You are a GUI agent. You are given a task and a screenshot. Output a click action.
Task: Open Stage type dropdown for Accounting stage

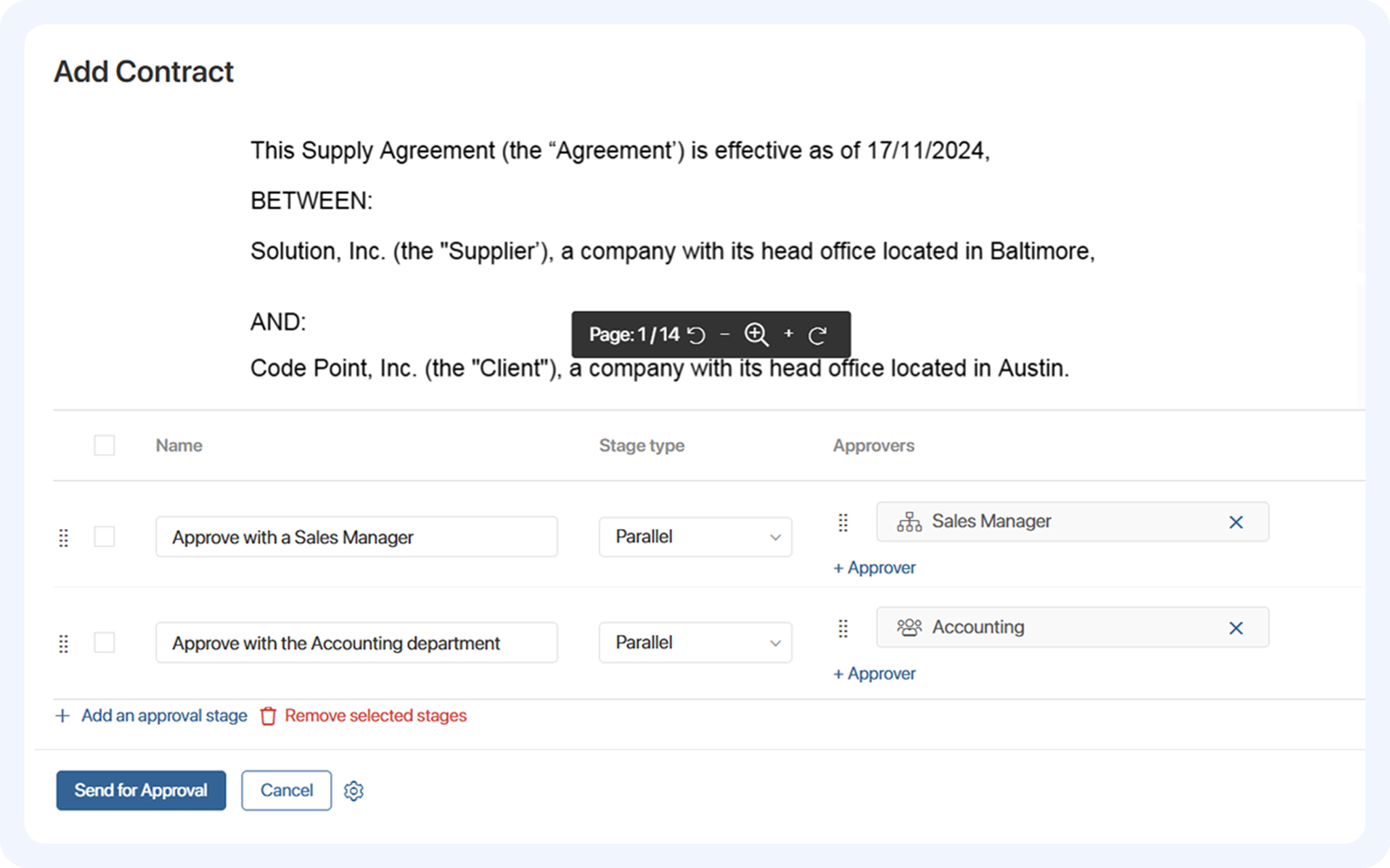click(695, 642)
